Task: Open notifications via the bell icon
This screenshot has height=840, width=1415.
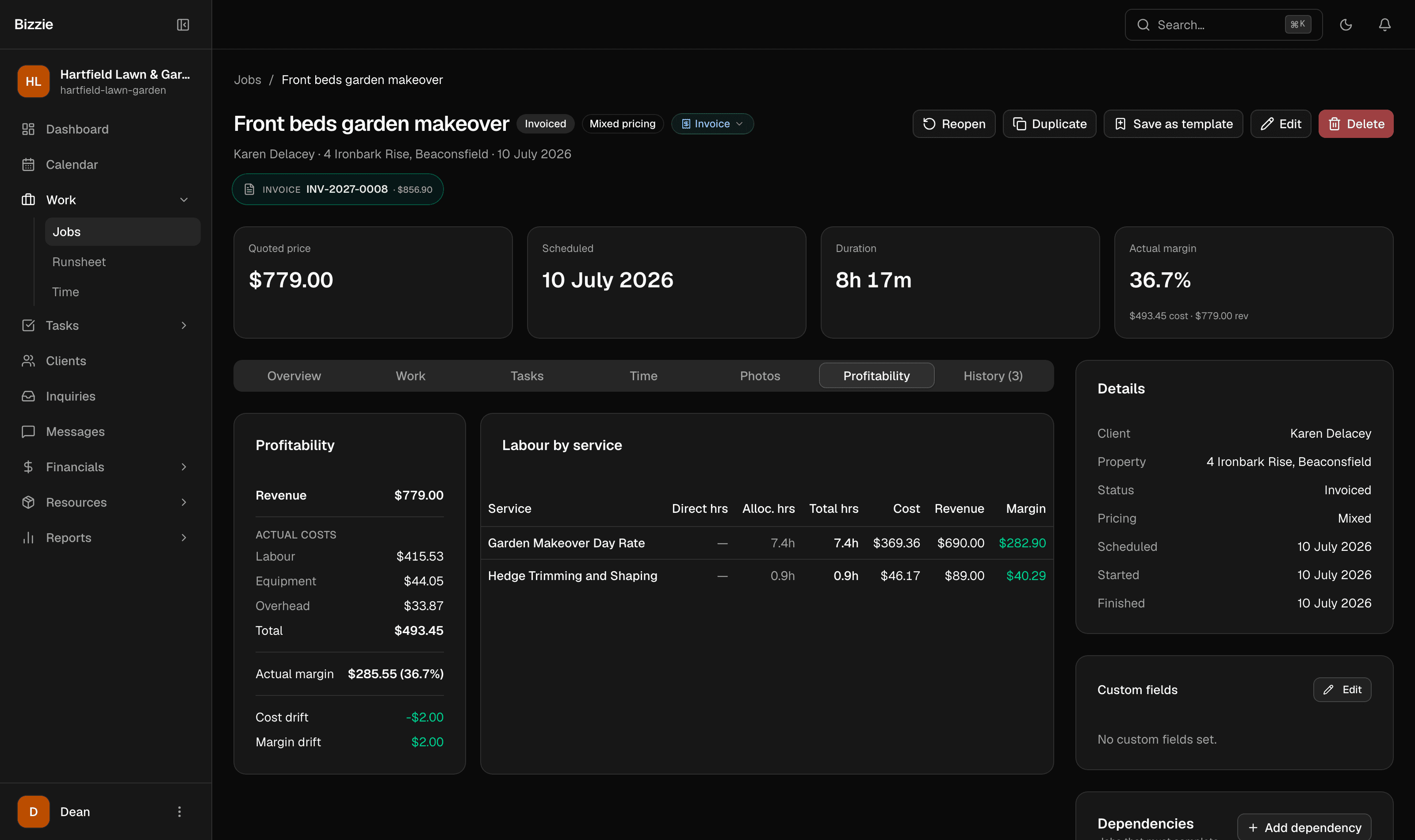Action: 1384,24
